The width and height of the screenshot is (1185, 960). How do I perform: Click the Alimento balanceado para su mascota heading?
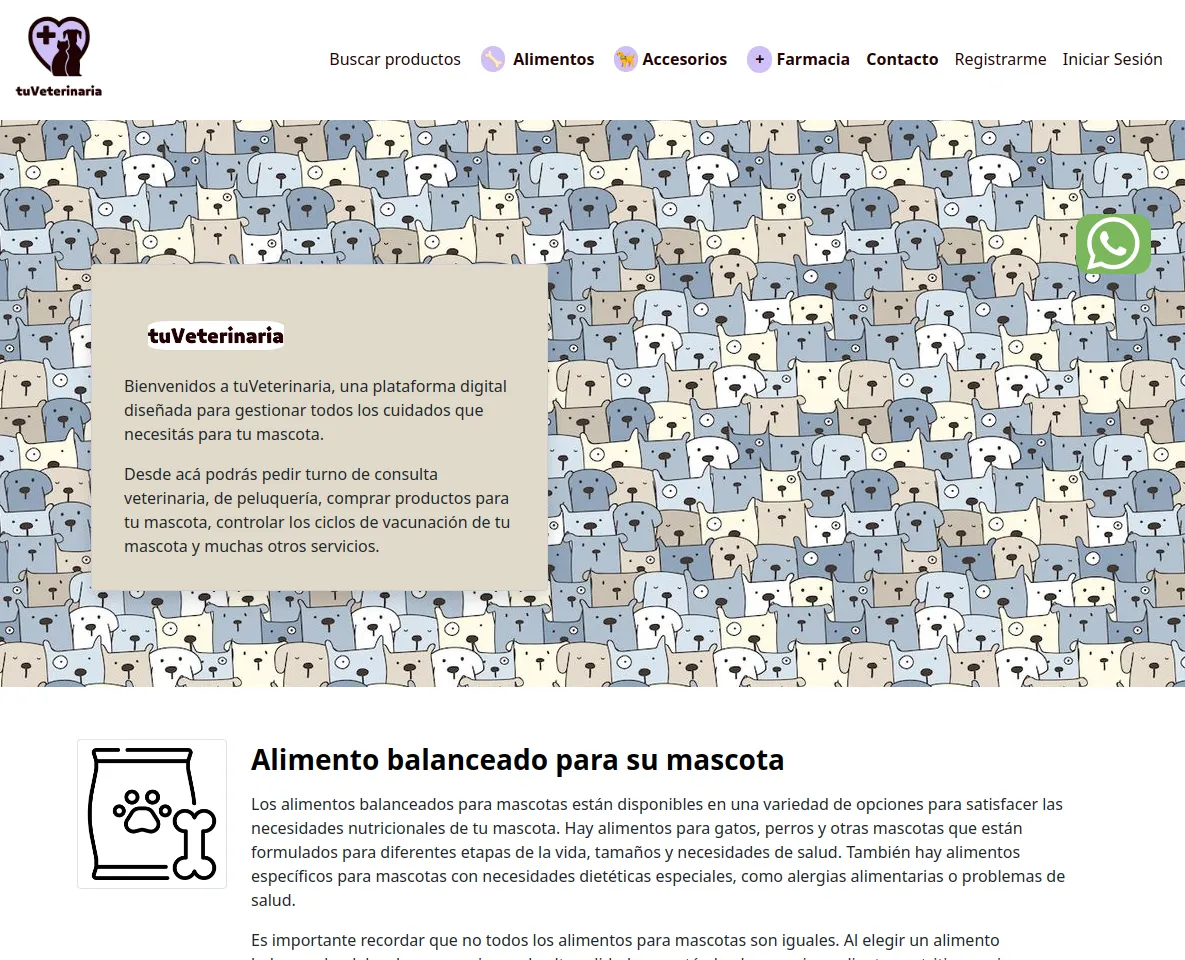[519, 759]
